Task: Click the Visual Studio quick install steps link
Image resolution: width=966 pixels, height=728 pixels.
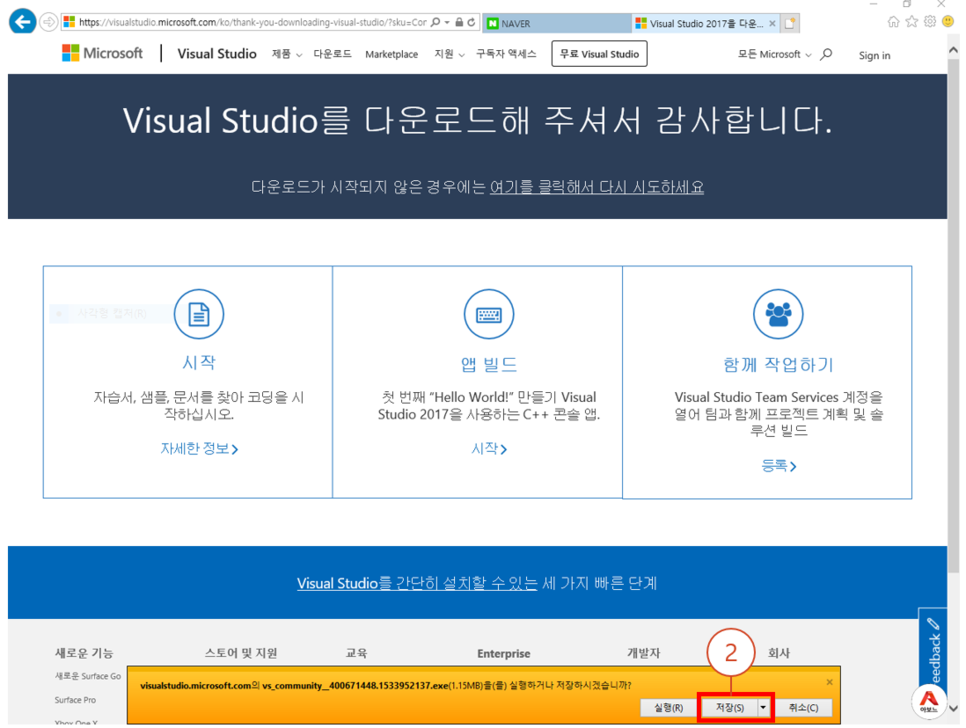Action: pos(417,583)
